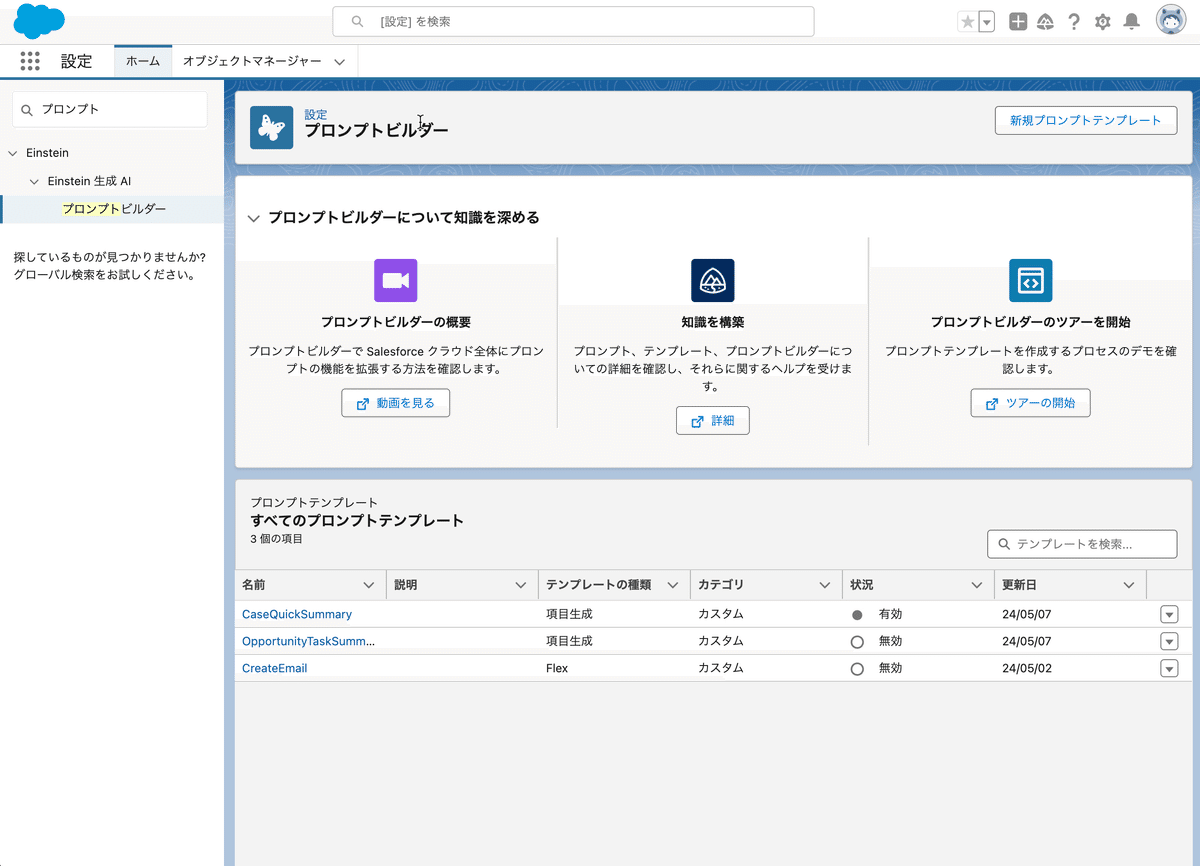Open the 状況 column menu chevron
1200x866 pixels.
tap(976, 585)
